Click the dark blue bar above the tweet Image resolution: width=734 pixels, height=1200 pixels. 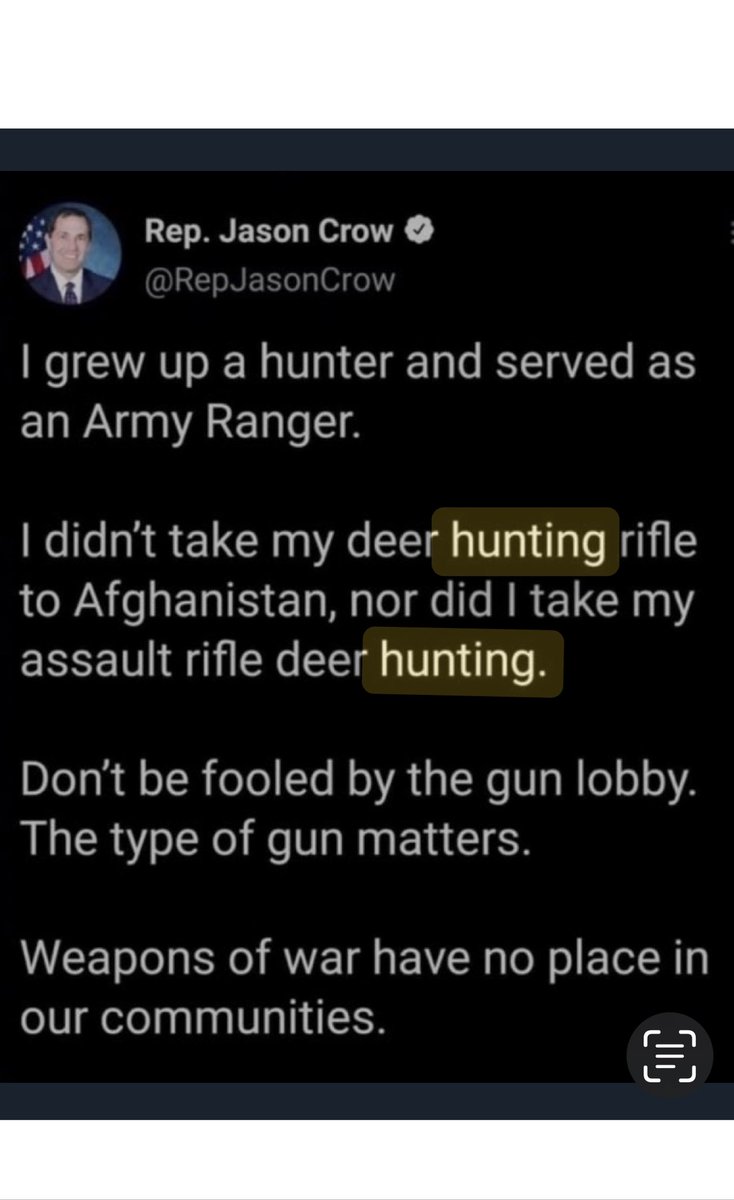367,149
